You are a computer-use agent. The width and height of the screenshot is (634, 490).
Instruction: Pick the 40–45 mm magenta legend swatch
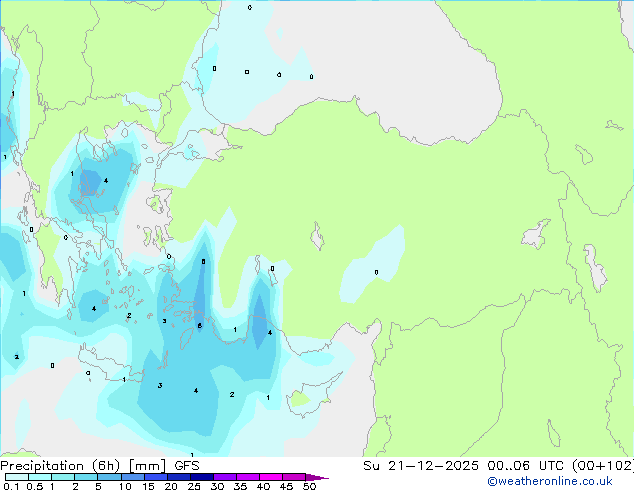point(271,477)
